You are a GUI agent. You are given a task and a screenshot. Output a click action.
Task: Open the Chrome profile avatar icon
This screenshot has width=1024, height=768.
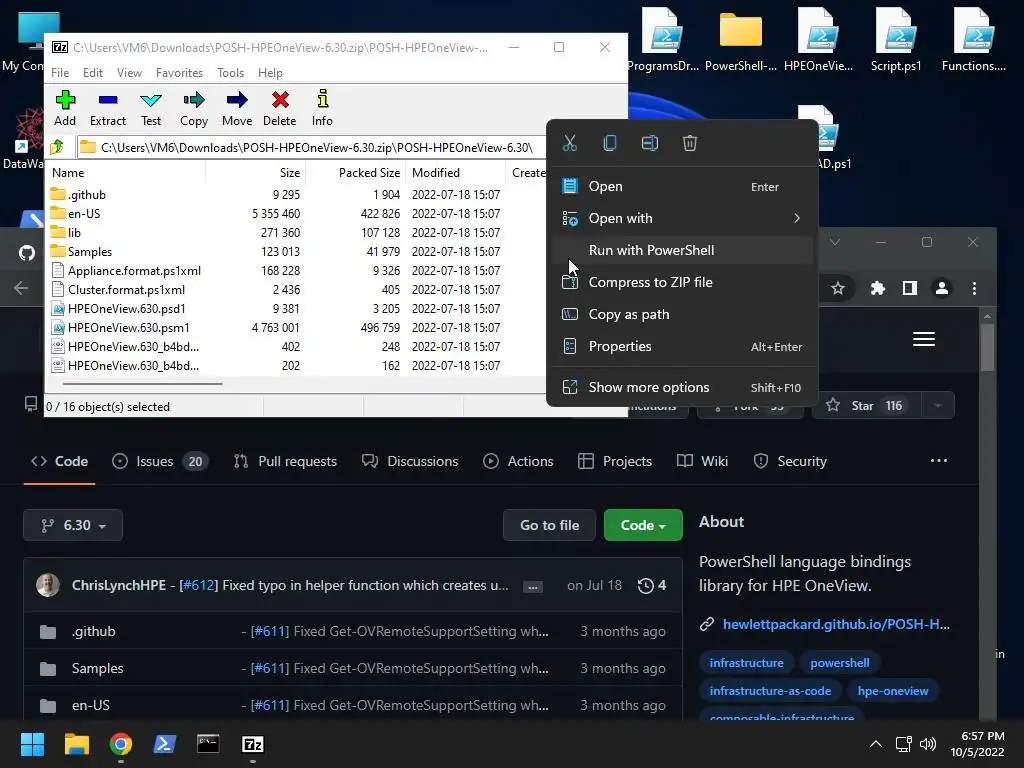coord(942,288)
